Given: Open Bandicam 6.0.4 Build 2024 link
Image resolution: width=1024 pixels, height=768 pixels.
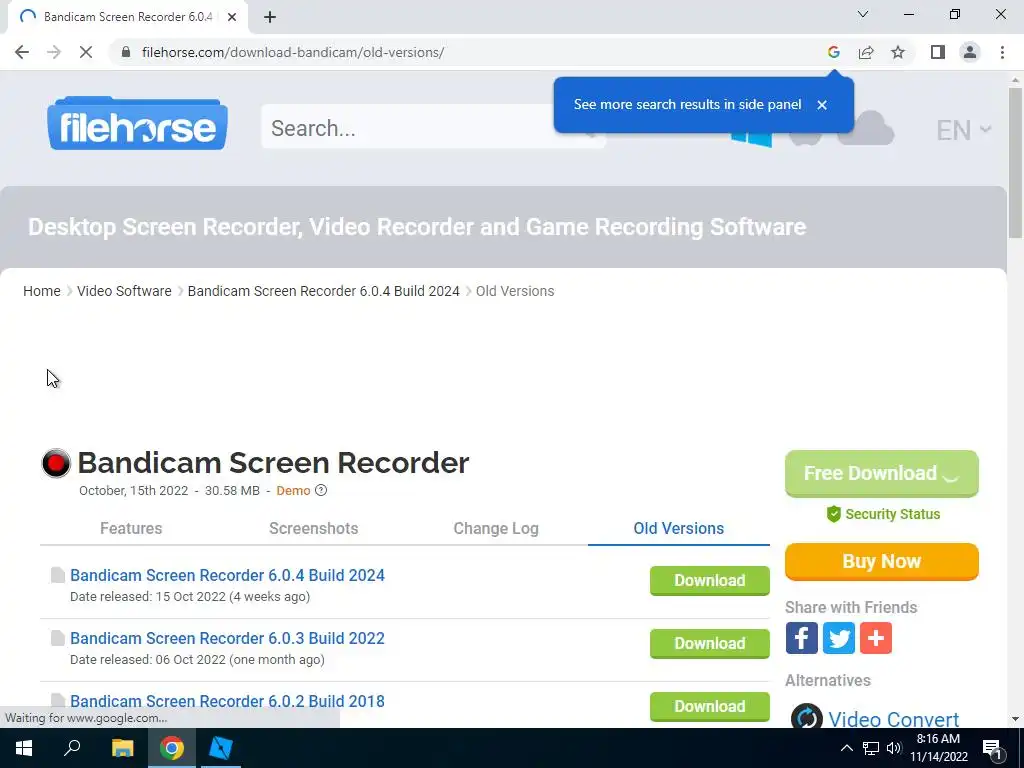Looking at the screenshot, I should (x=227, y=575).
